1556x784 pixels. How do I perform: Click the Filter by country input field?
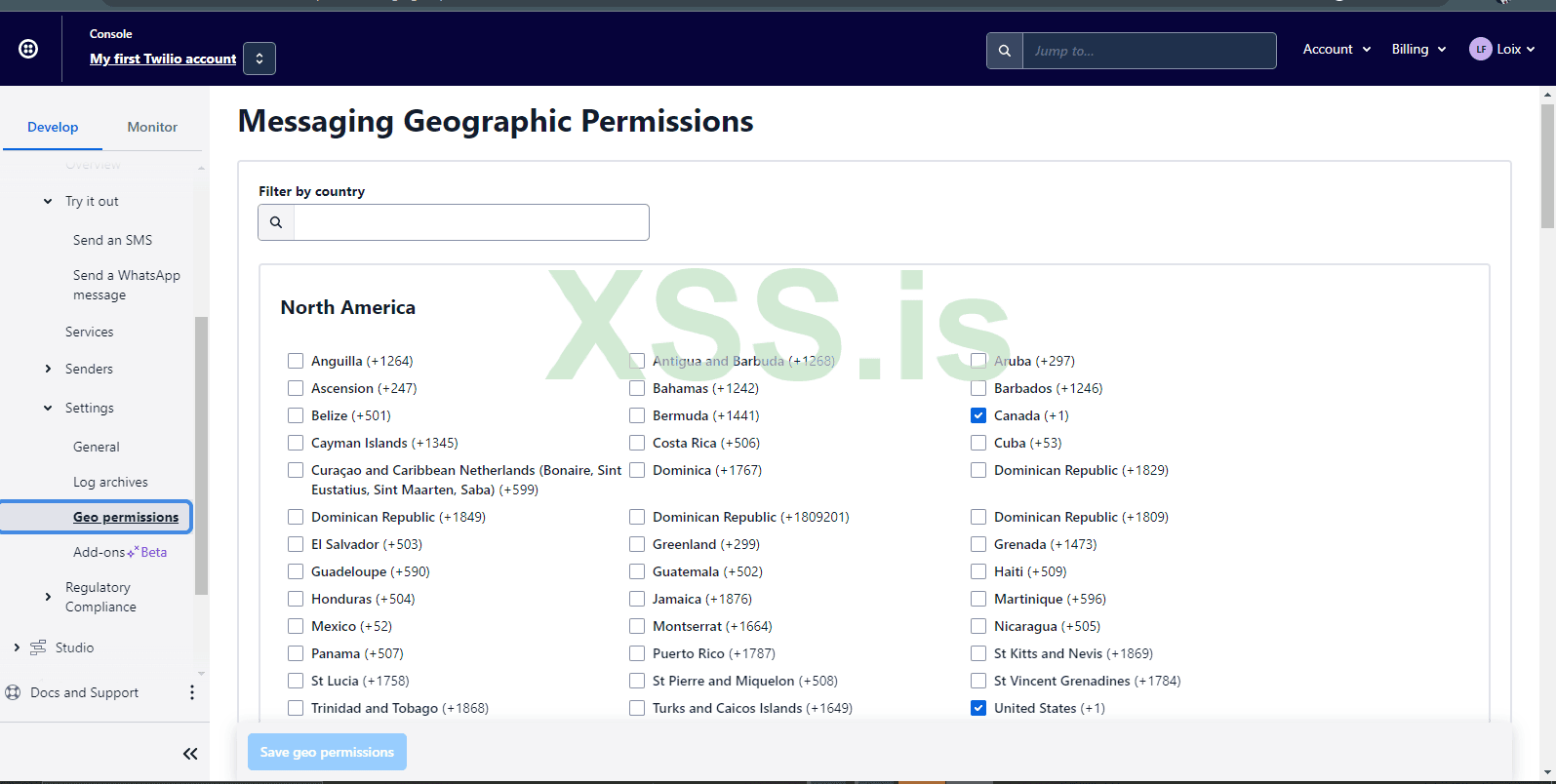click(x=471, y=222)
